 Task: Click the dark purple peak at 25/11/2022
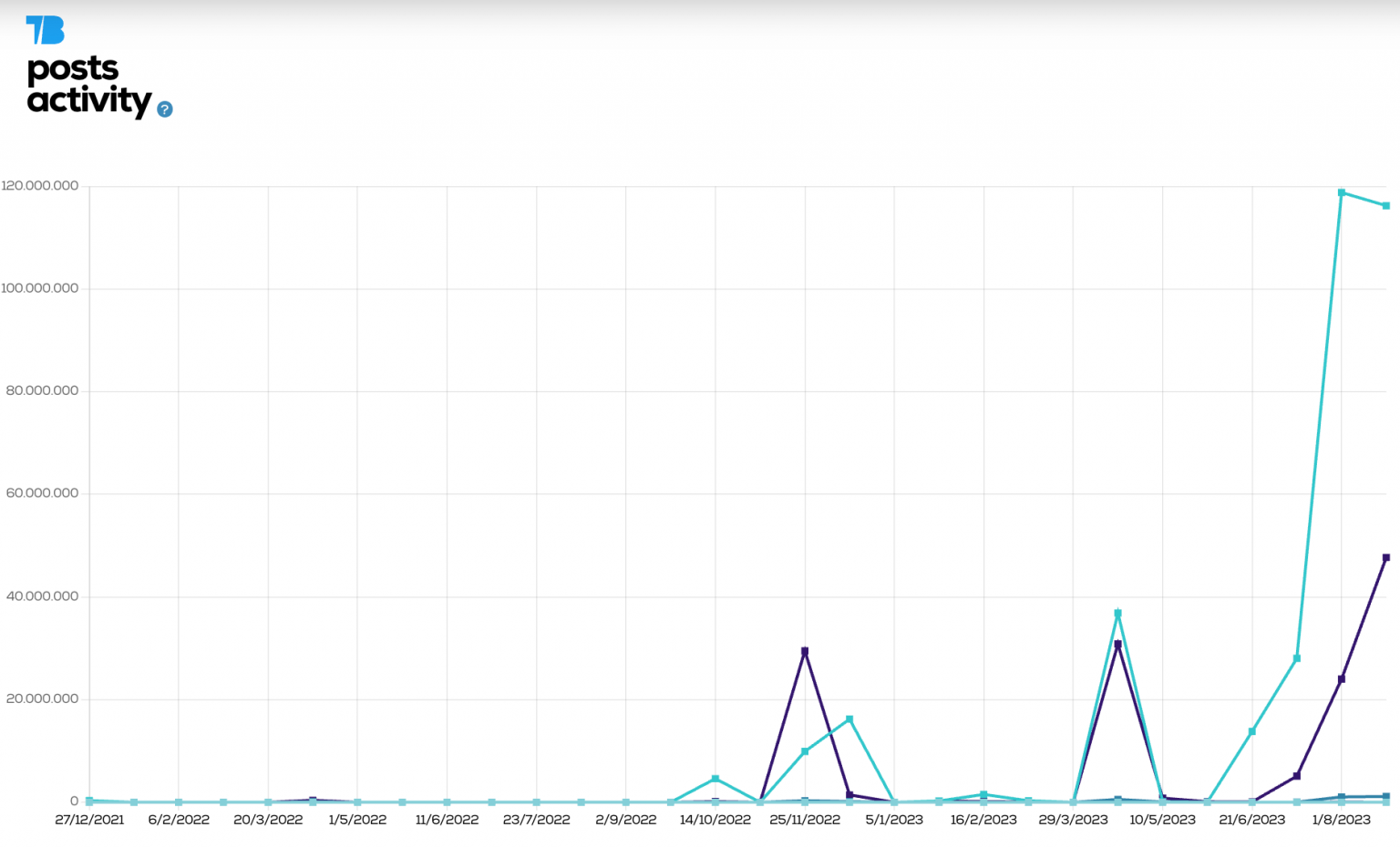click(805, 650)
